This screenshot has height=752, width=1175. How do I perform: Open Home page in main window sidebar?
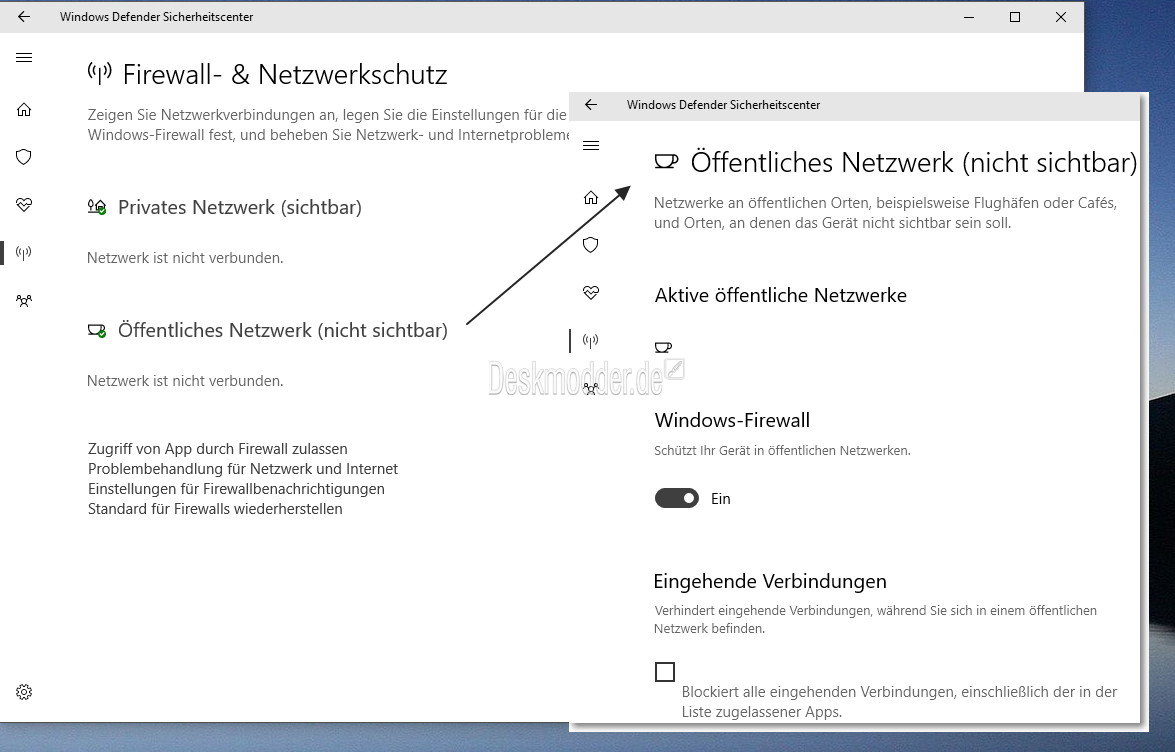point(24,109)
